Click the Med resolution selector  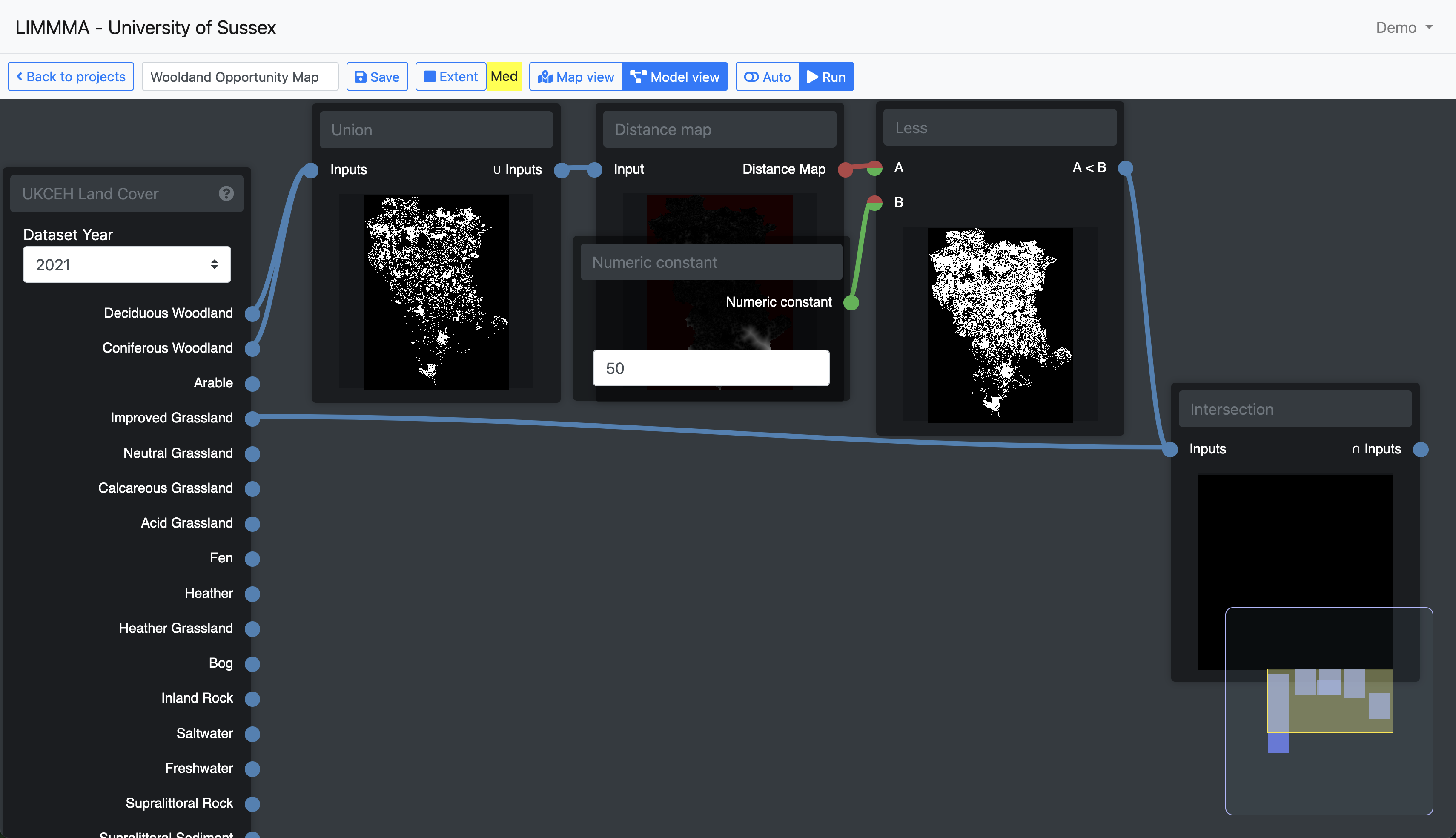tap(504, 77)
